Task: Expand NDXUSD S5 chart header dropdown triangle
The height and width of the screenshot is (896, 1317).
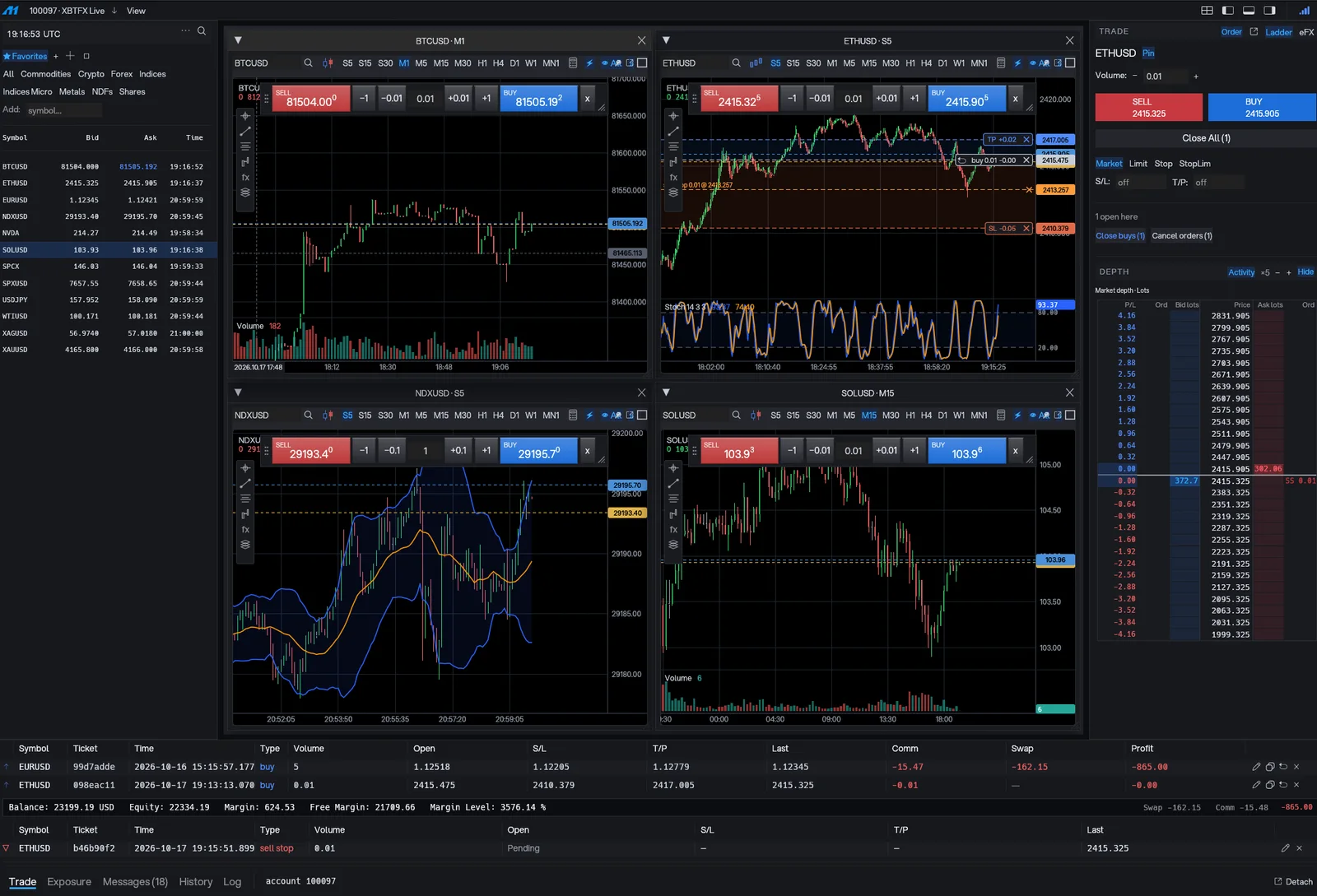Action: [238, 392]
